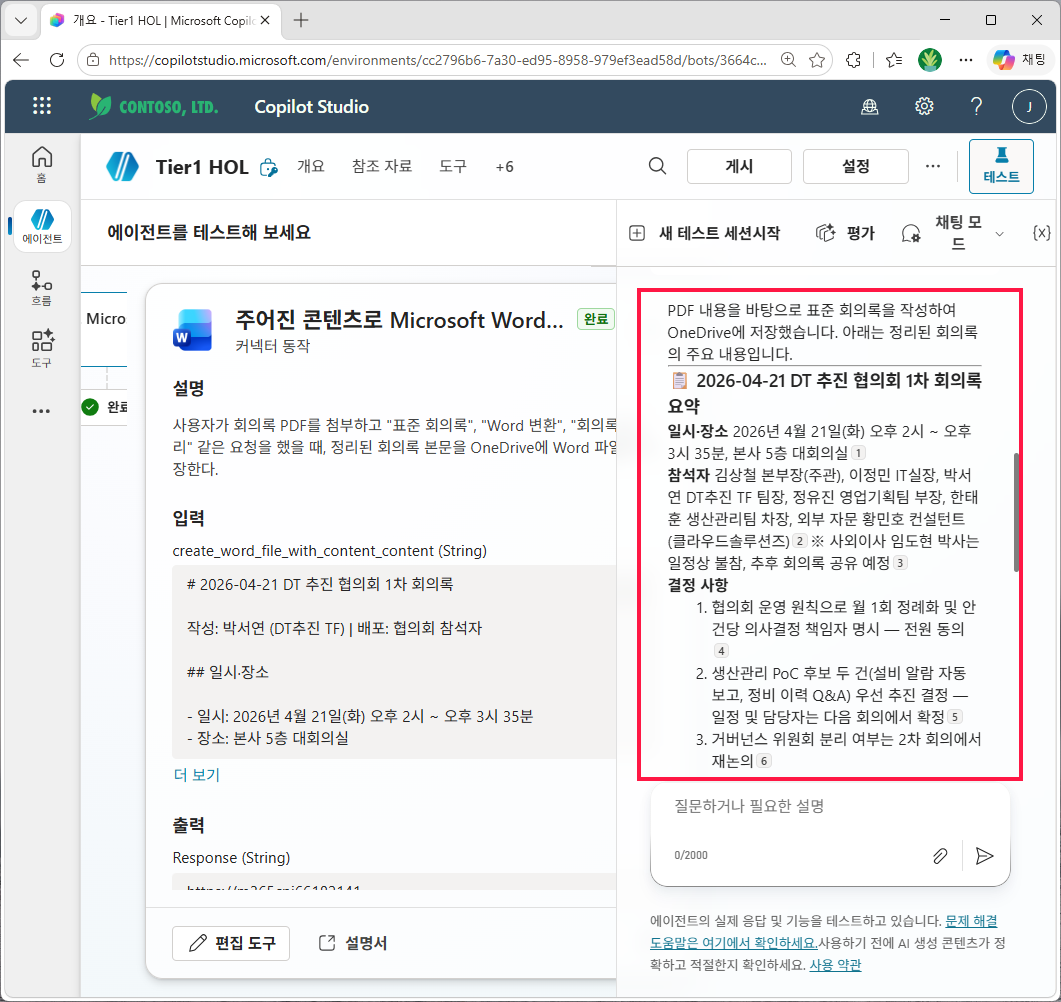Click the 완료 status badge
Viewport: 1061px width, 1002px height.
coord(595,319)
